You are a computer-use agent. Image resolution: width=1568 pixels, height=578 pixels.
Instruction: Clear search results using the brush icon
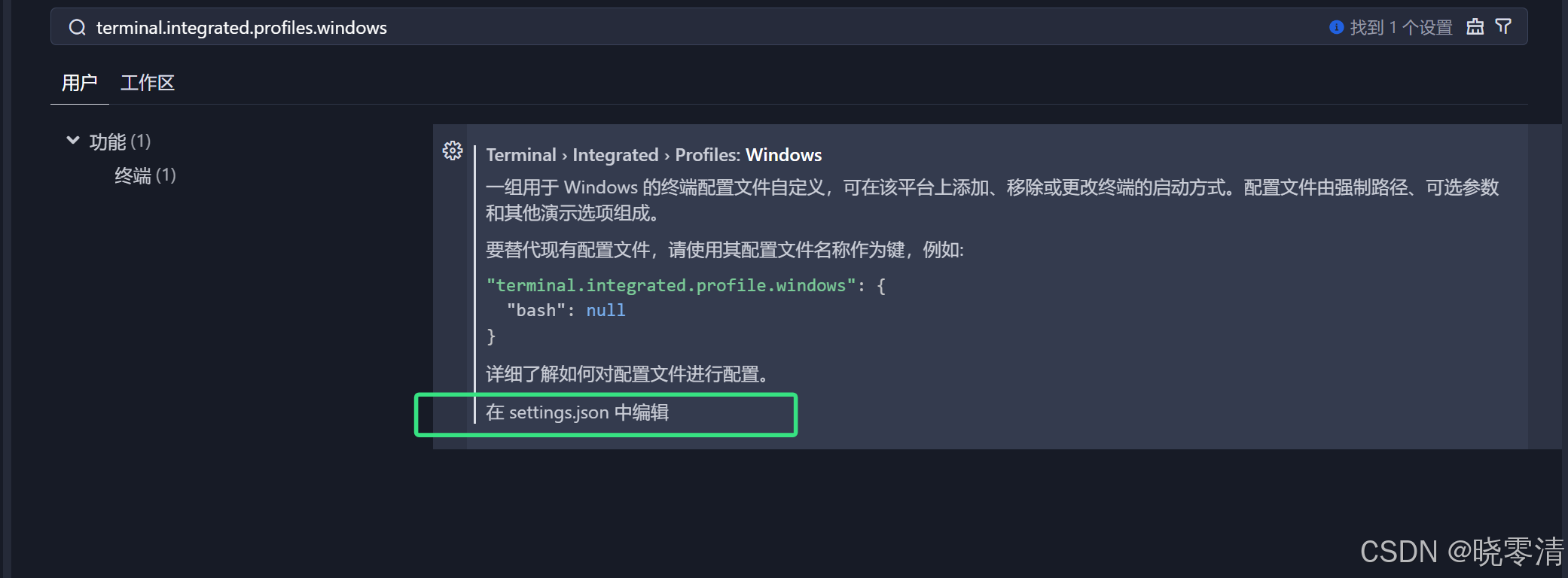click(1475, 26)
